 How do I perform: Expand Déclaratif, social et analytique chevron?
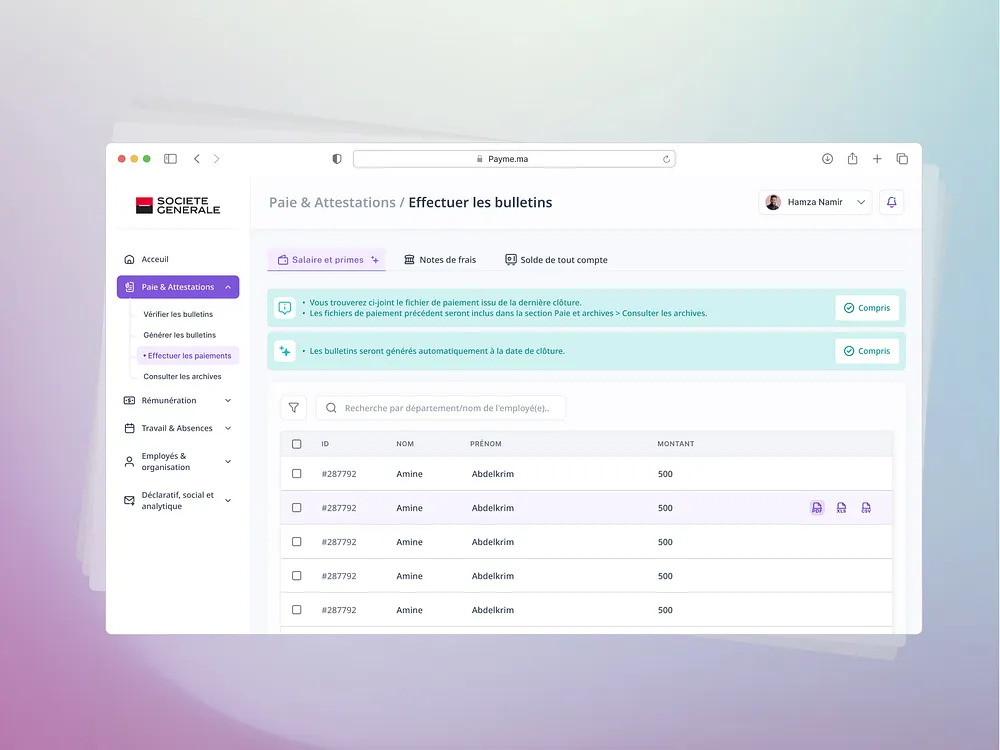pyautogui.click(x=228, y=501)
